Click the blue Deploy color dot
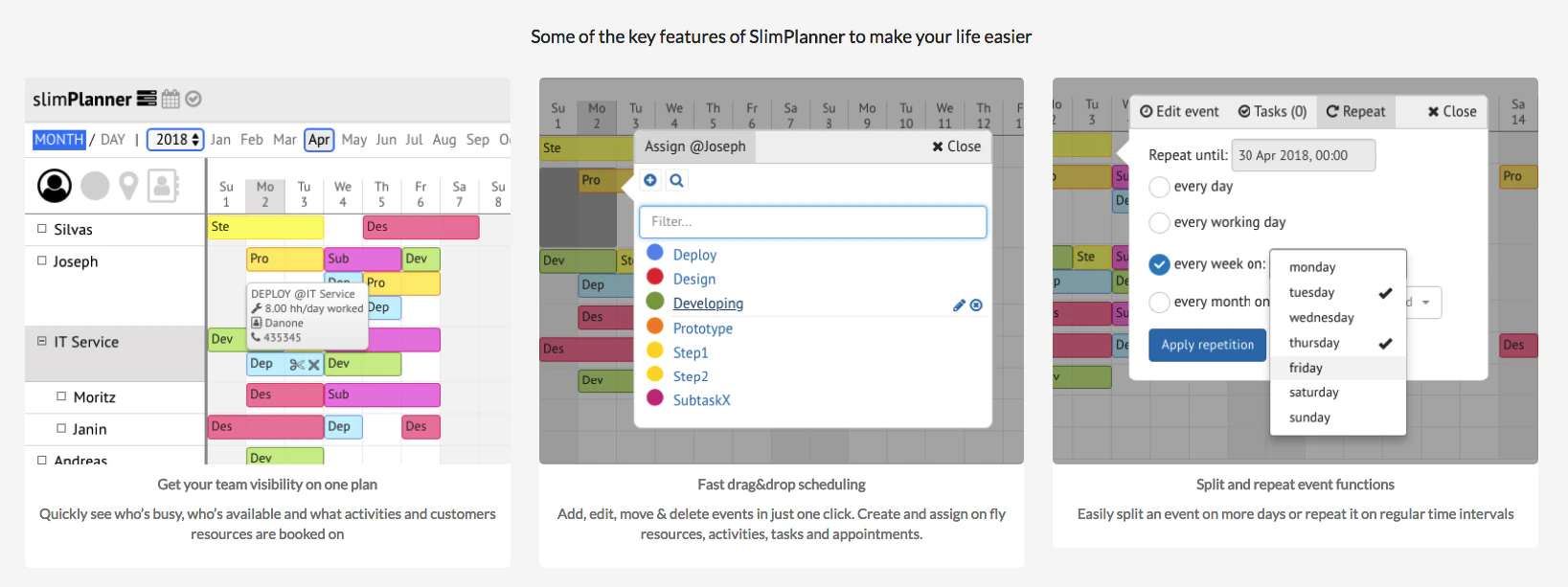The height and width of the screenshot is (587, 1568). click(x=655, y=253)
